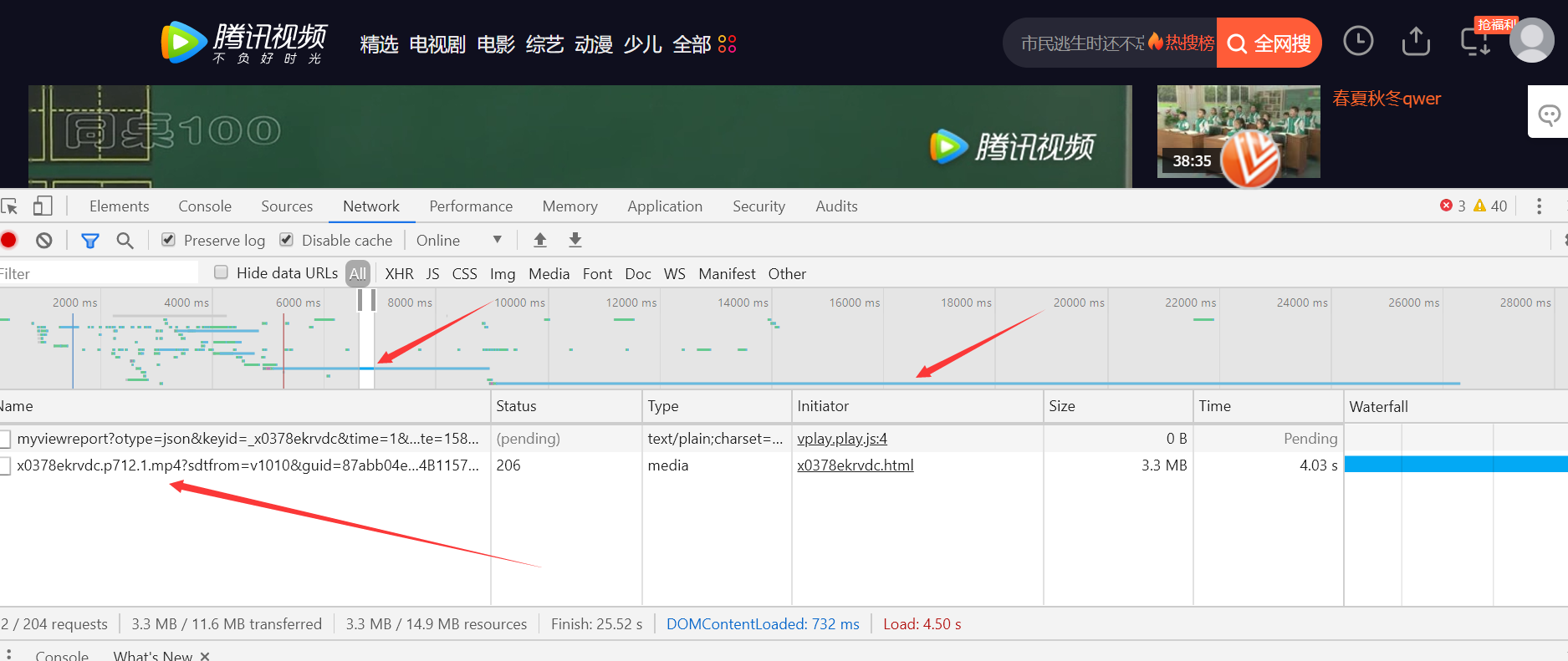
Task: Filter requests by XHR type
Action: (x=399, y=274)
